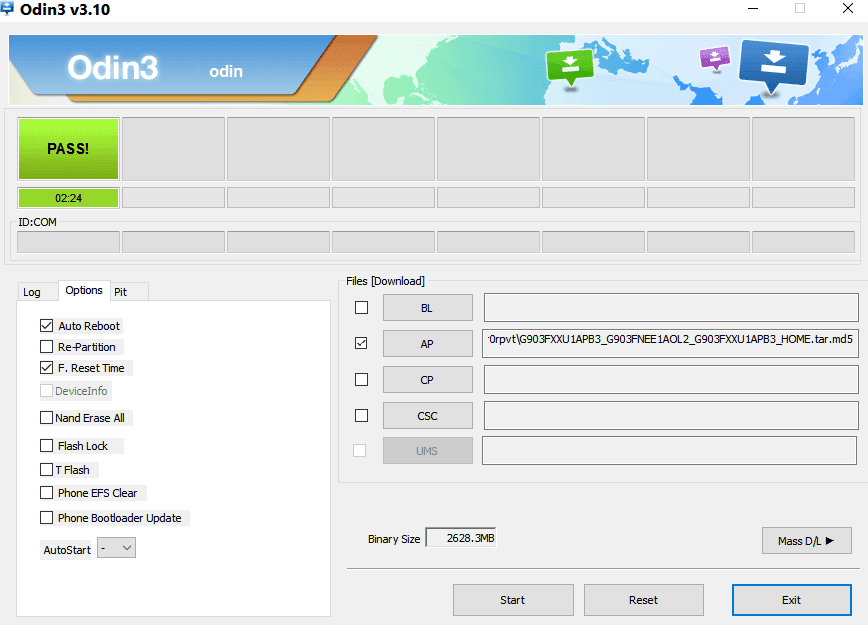868x625 pixels.
Task: Tick the CP file checkbox
Action: pos(361,379)
